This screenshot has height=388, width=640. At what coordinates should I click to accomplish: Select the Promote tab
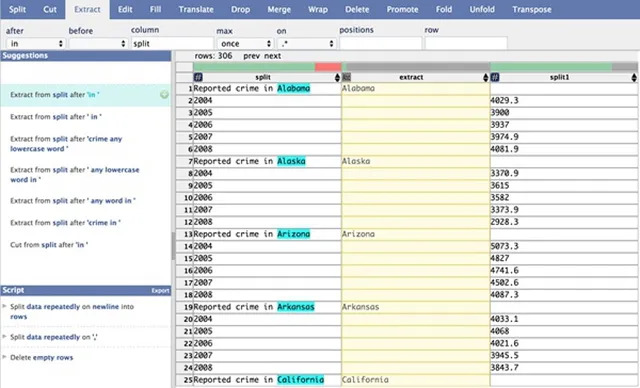click(x=402, y=9)
